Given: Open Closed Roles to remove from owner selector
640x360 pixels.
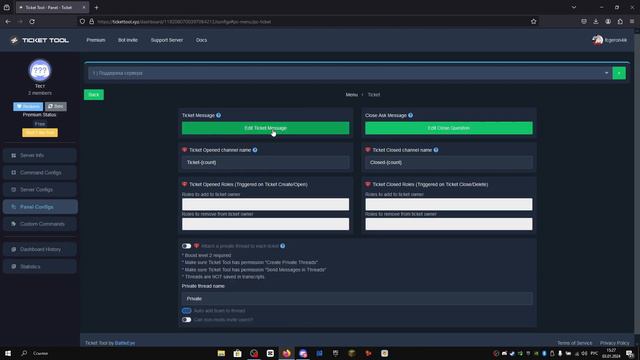Looking at the screenshot, I should point(449,224).
